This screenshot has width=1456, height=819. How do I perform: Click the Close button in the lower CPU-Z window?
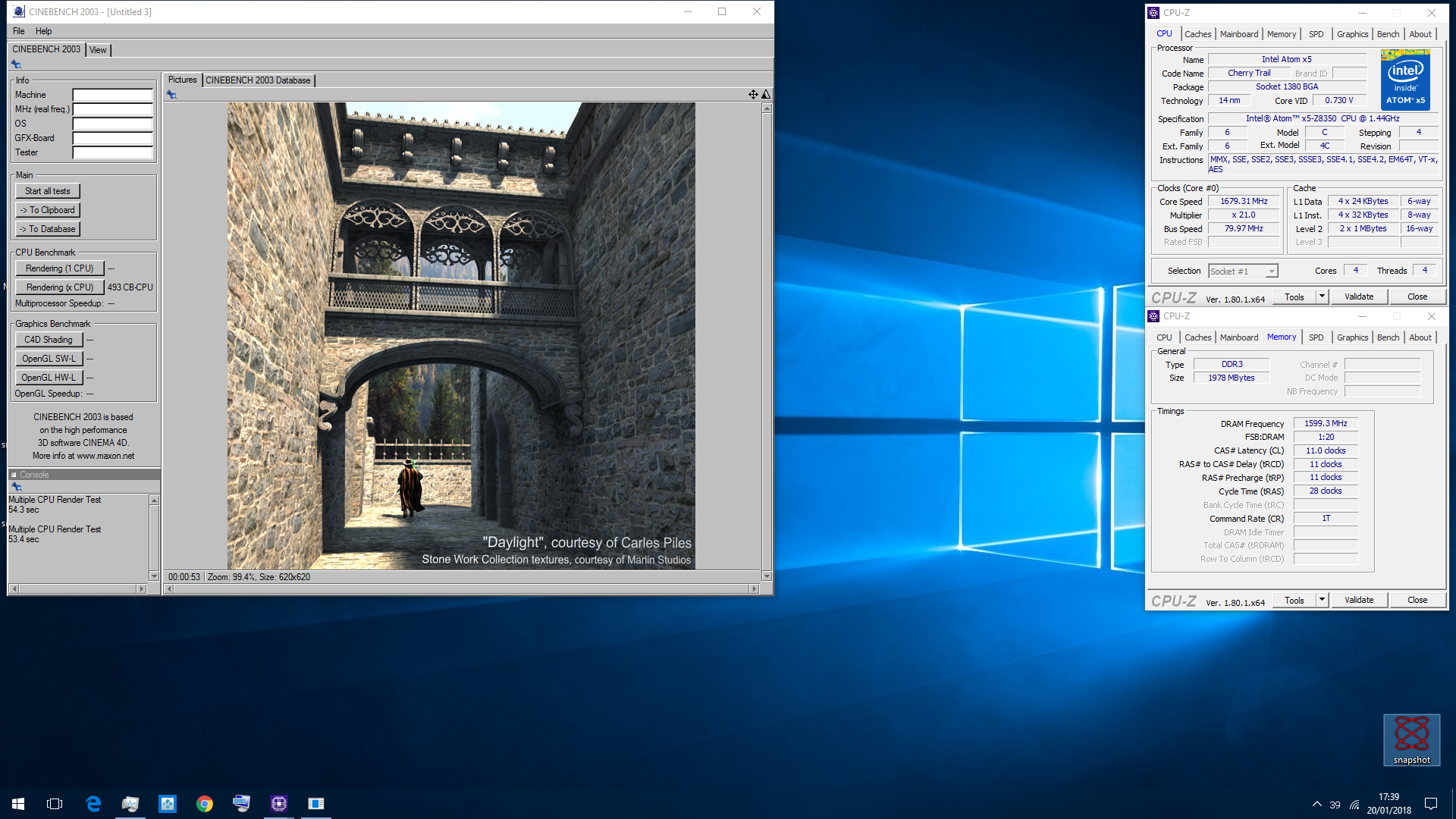1417,600
